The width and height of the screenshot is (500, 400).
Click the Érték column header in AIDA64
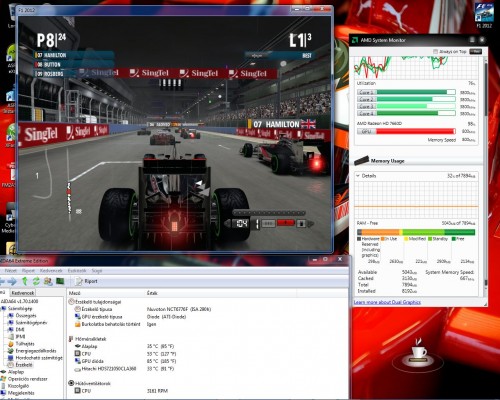(152, 293)
